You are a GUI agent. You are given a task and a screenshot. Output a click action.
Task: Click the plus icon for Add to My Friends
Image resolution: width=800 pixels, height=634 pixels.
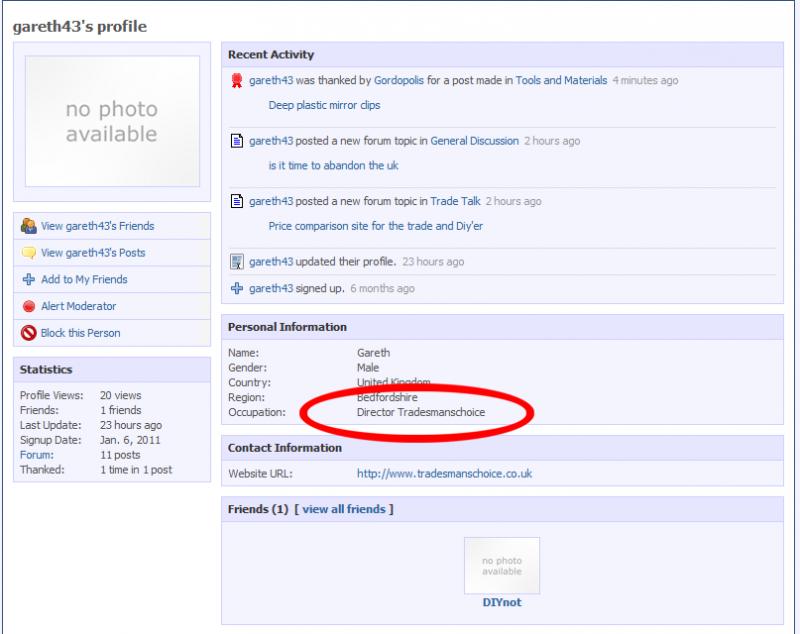point(29,280)
